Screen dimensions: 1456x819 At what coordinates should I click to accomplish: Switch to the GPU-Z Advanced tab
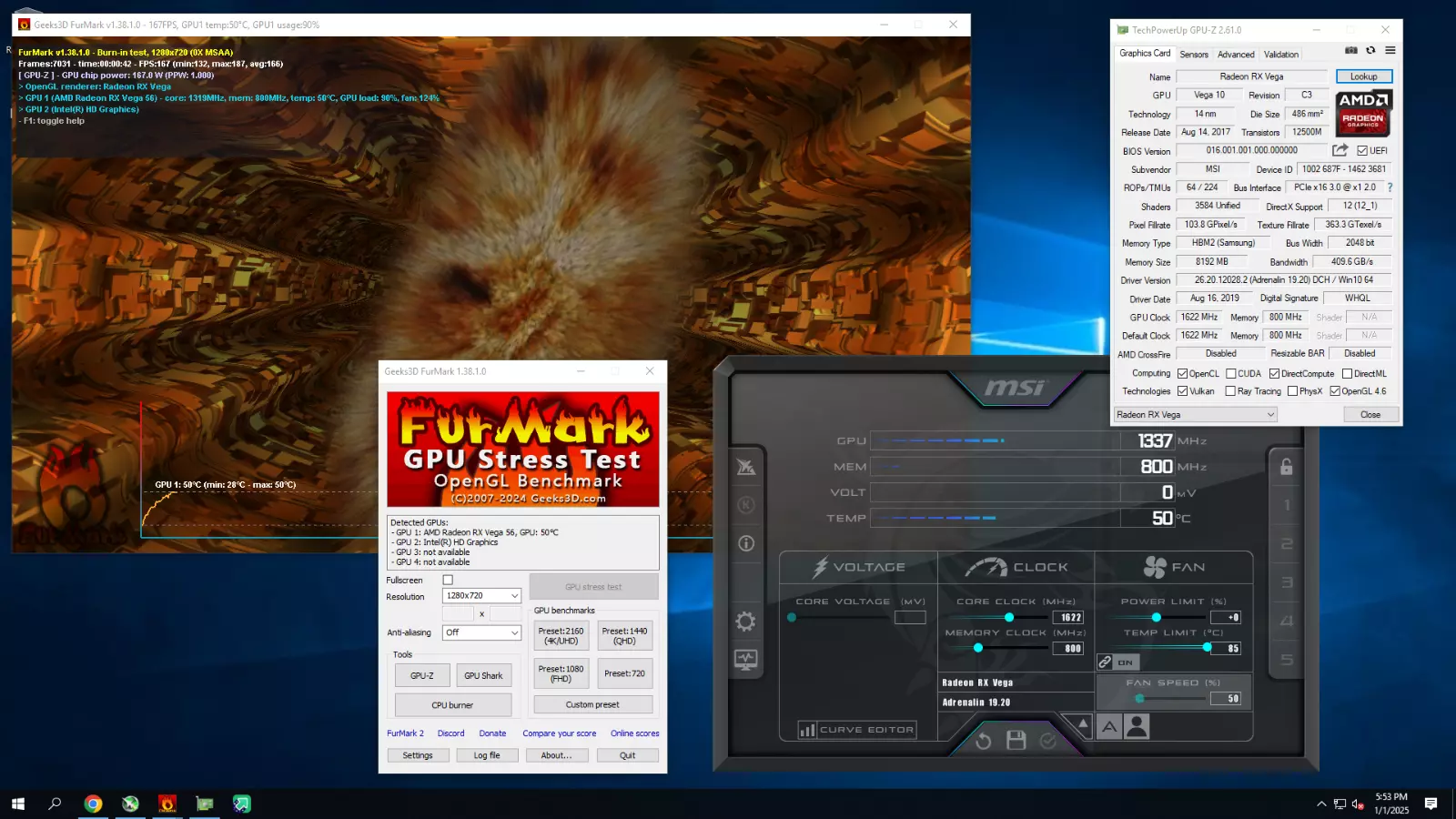[1236, 55]
